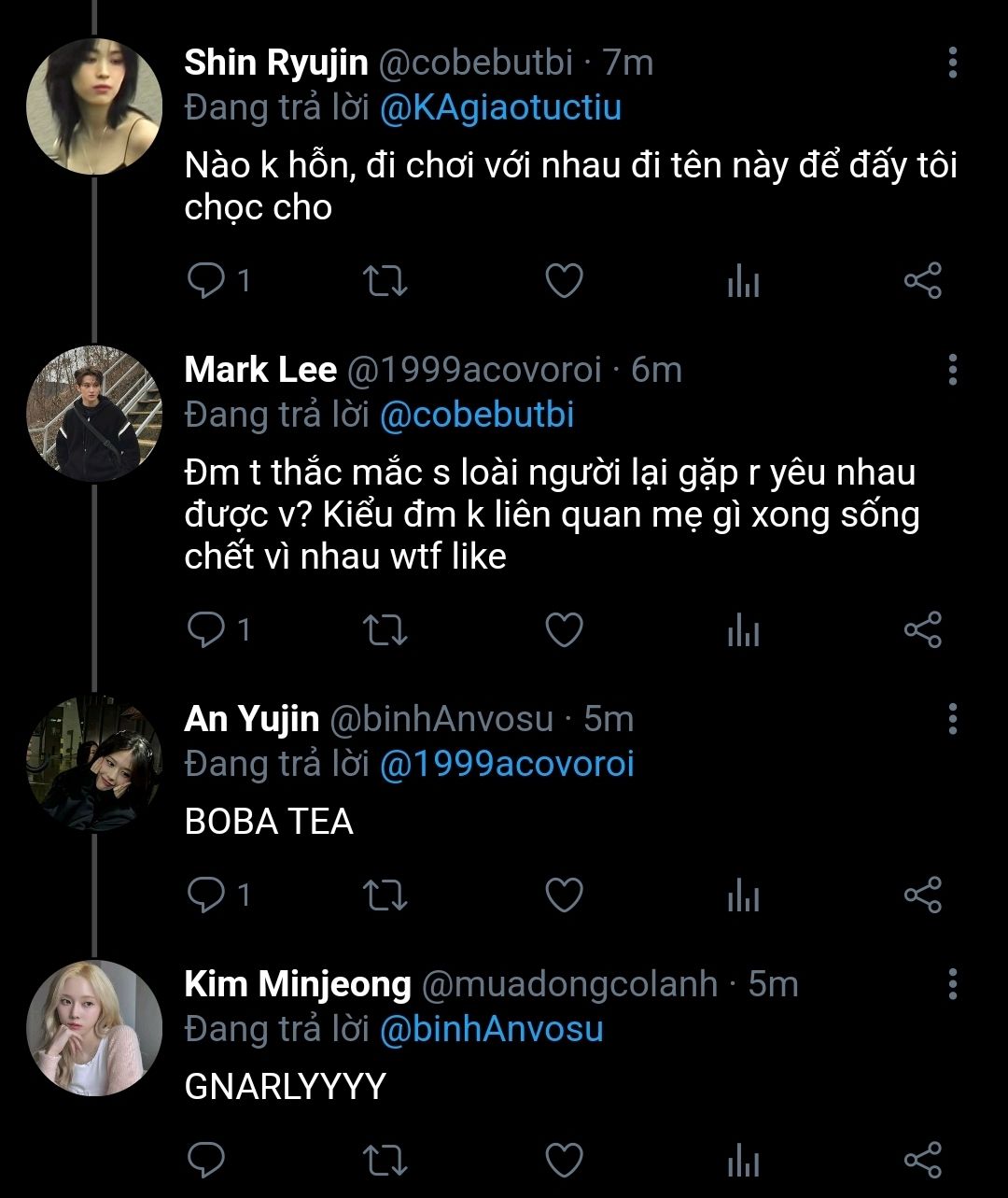
Task: Open more options on An Yujin's tweet
Action: [x=952, y=719]
